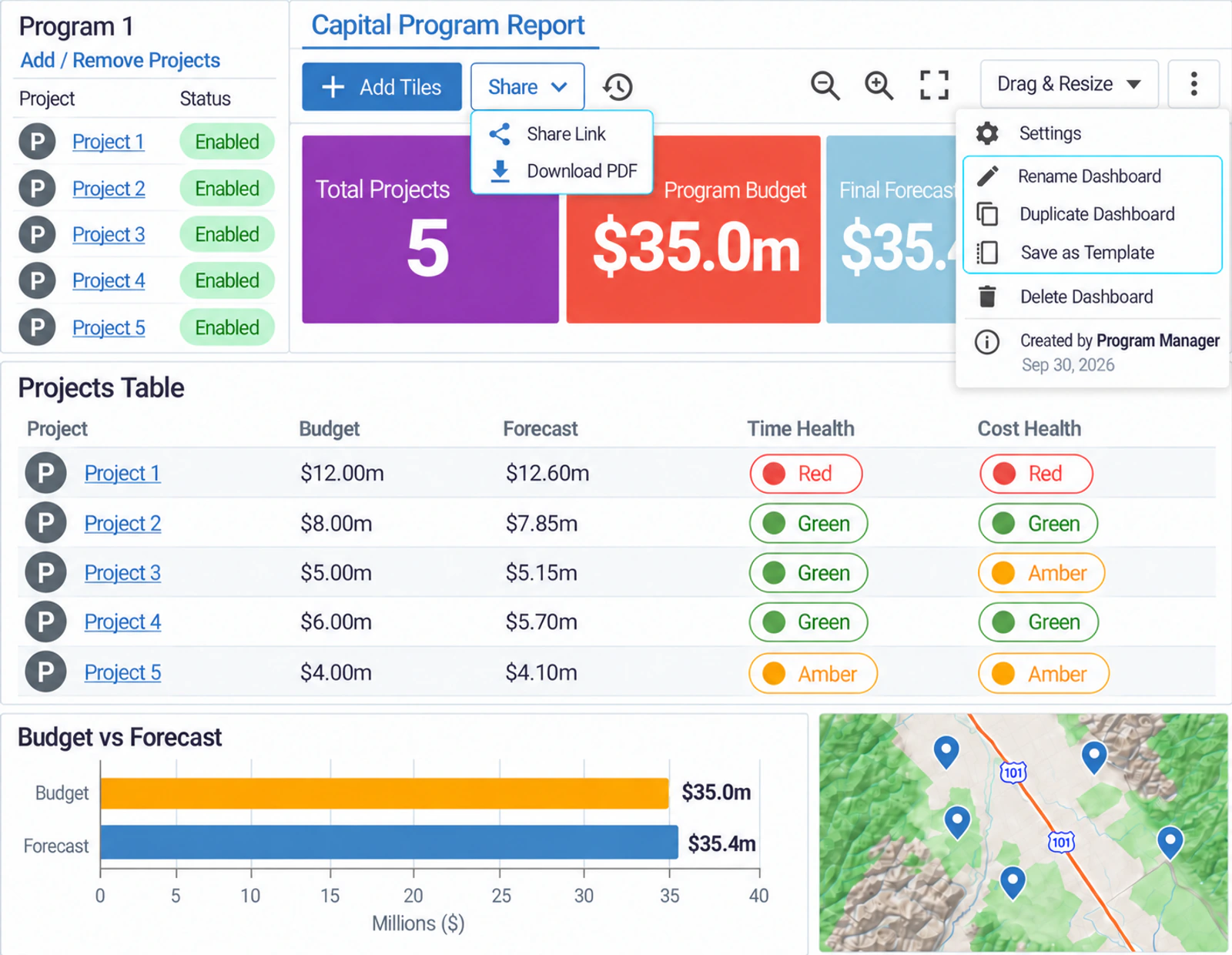Click the Add Tiles button
This screenshot has height=955, width=1232.
tap(382, 86)
